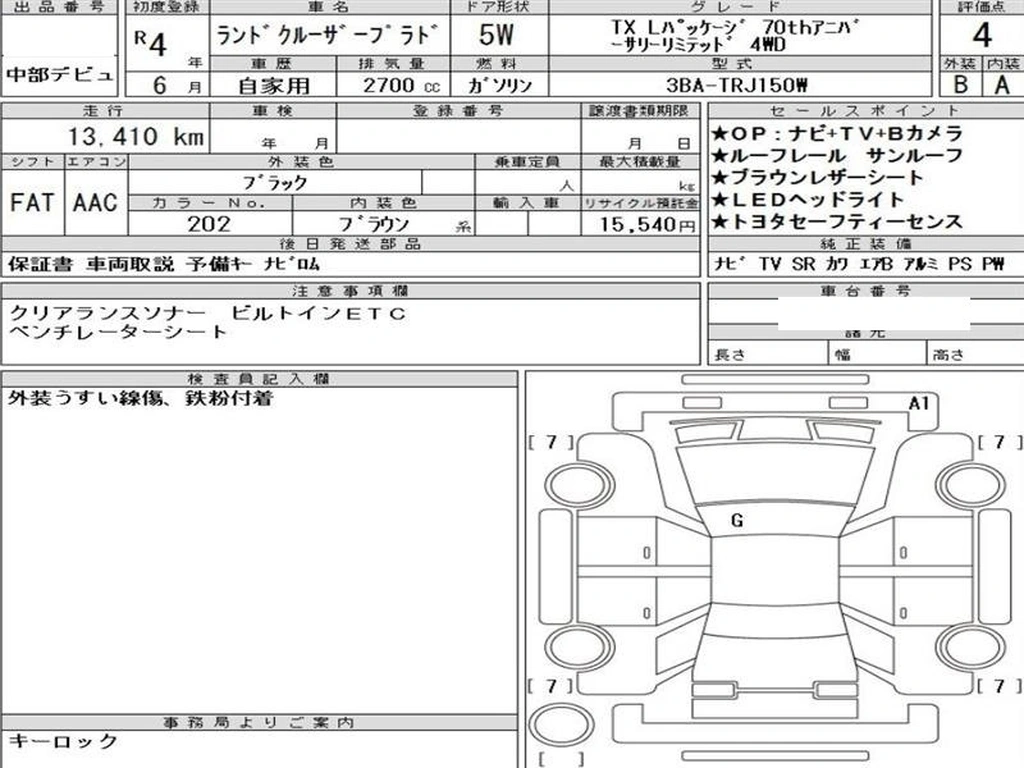The height and width of the screenshot is (768, 1024).
Task: Click 車両取説 in later-shipped parts
Action: [x=130, y=264]
